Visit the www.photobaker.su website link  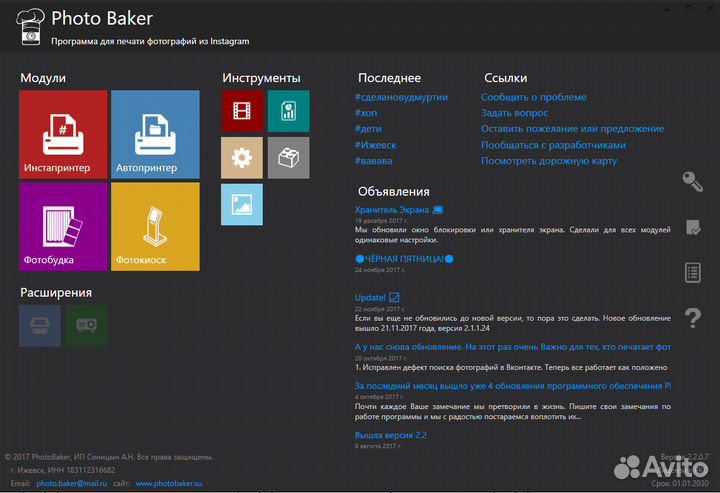click(169, 483)
